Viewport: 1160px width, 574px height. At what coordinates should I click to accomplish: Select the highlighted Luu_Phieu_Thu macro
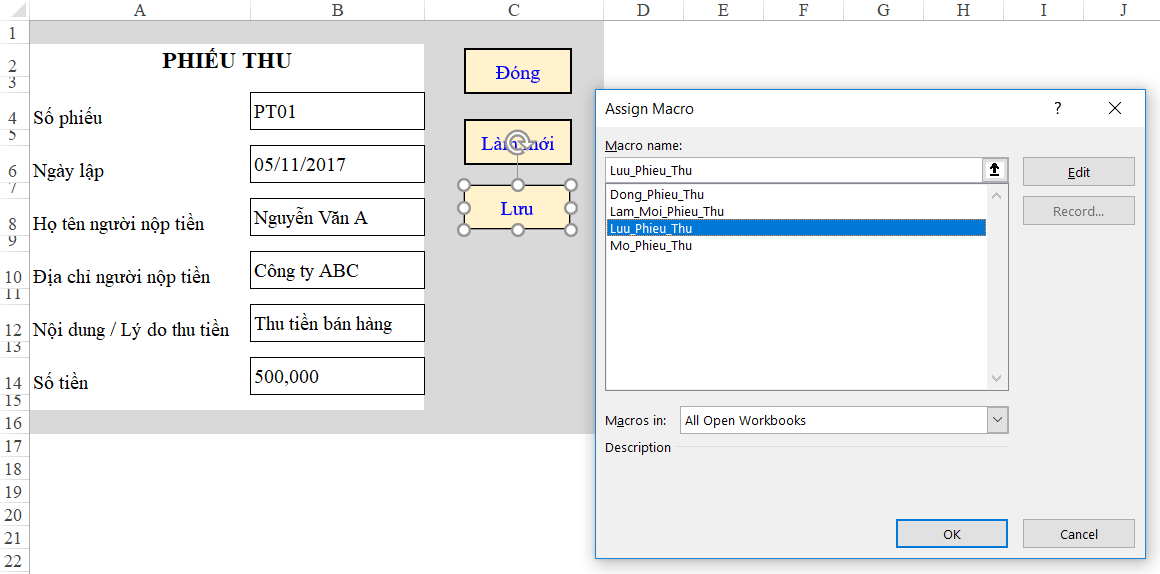(796, 229)
